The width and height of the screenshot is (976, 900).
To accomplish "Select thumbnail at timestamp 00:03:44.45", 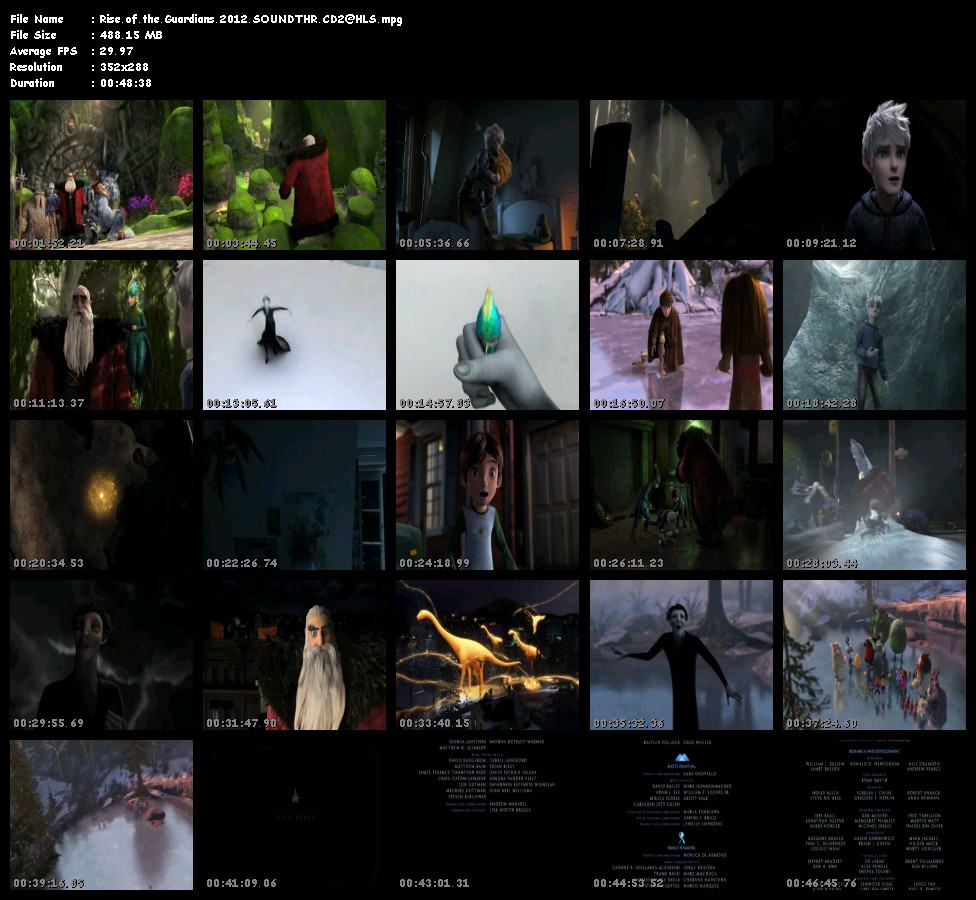I will pos(294,175).
